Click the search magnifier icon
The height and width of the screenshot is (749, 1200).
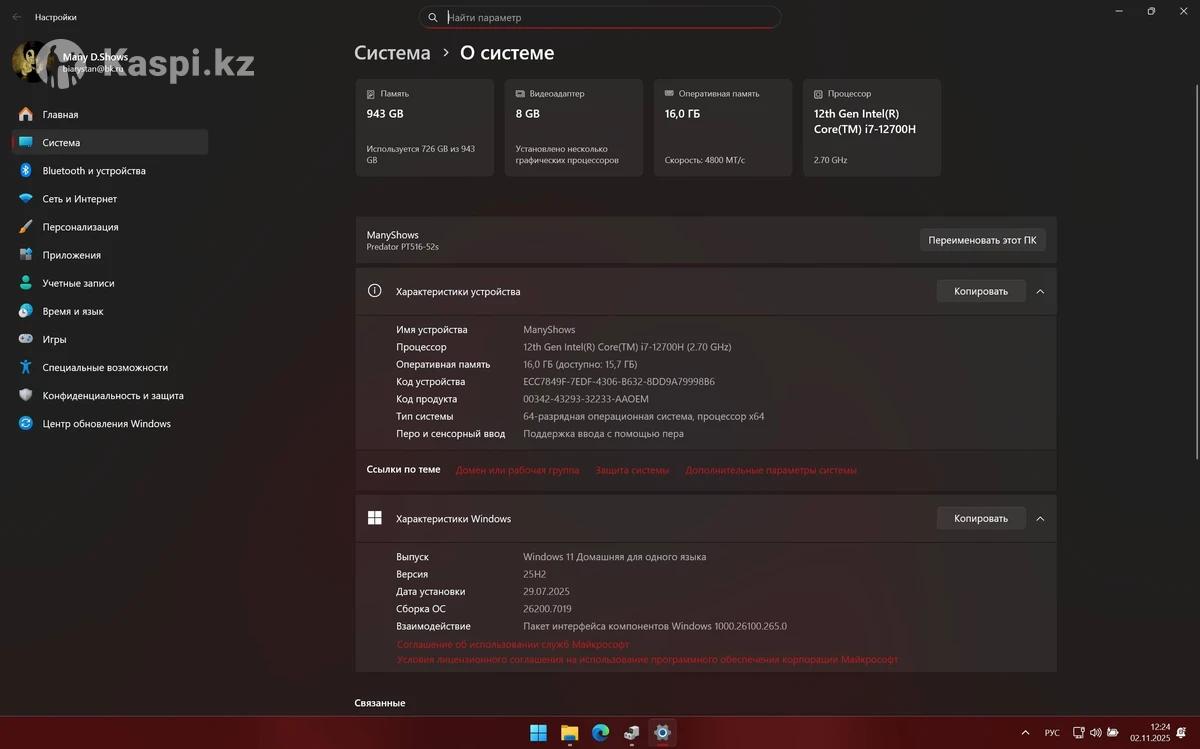point(433,18)
